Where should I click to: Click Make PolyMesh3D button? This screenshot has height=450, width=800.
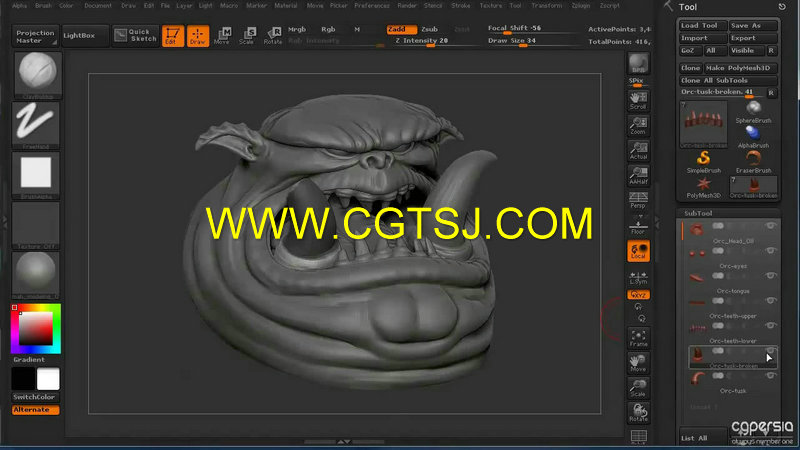740,68
